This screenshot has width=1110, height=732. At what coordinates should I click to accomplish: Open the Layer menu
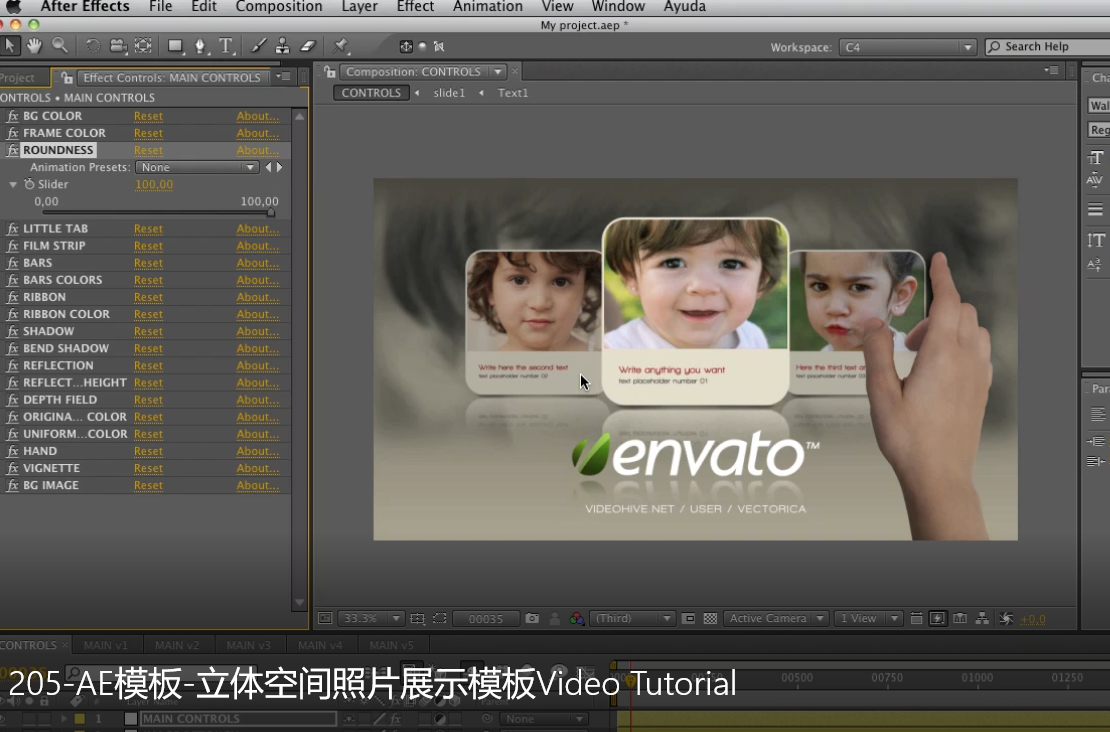pyautogui.click(x=360, y=7)
